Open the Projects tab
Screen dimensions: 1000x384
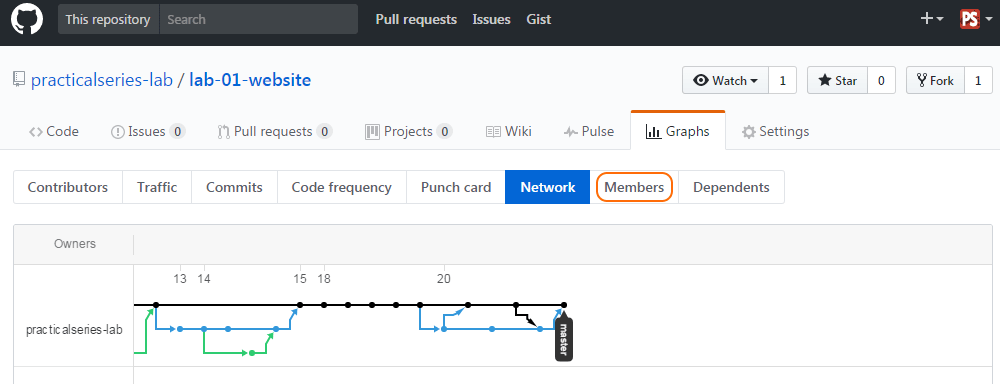point(408,131)
